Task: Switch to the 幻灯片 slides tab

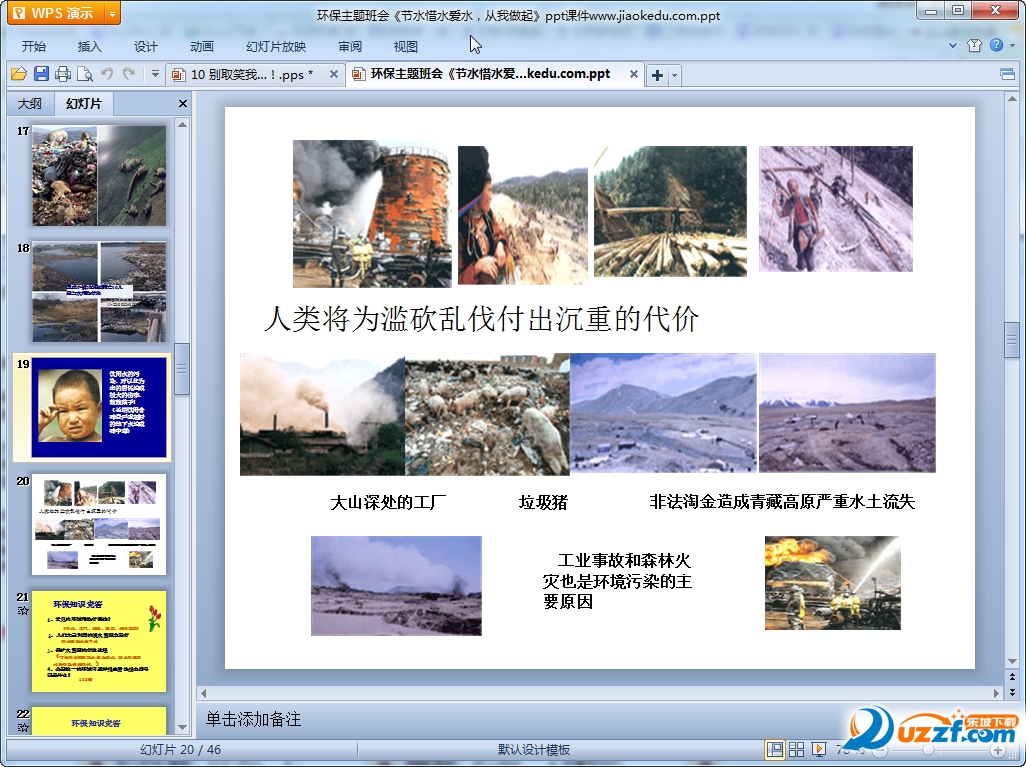Action: point(84,103)
